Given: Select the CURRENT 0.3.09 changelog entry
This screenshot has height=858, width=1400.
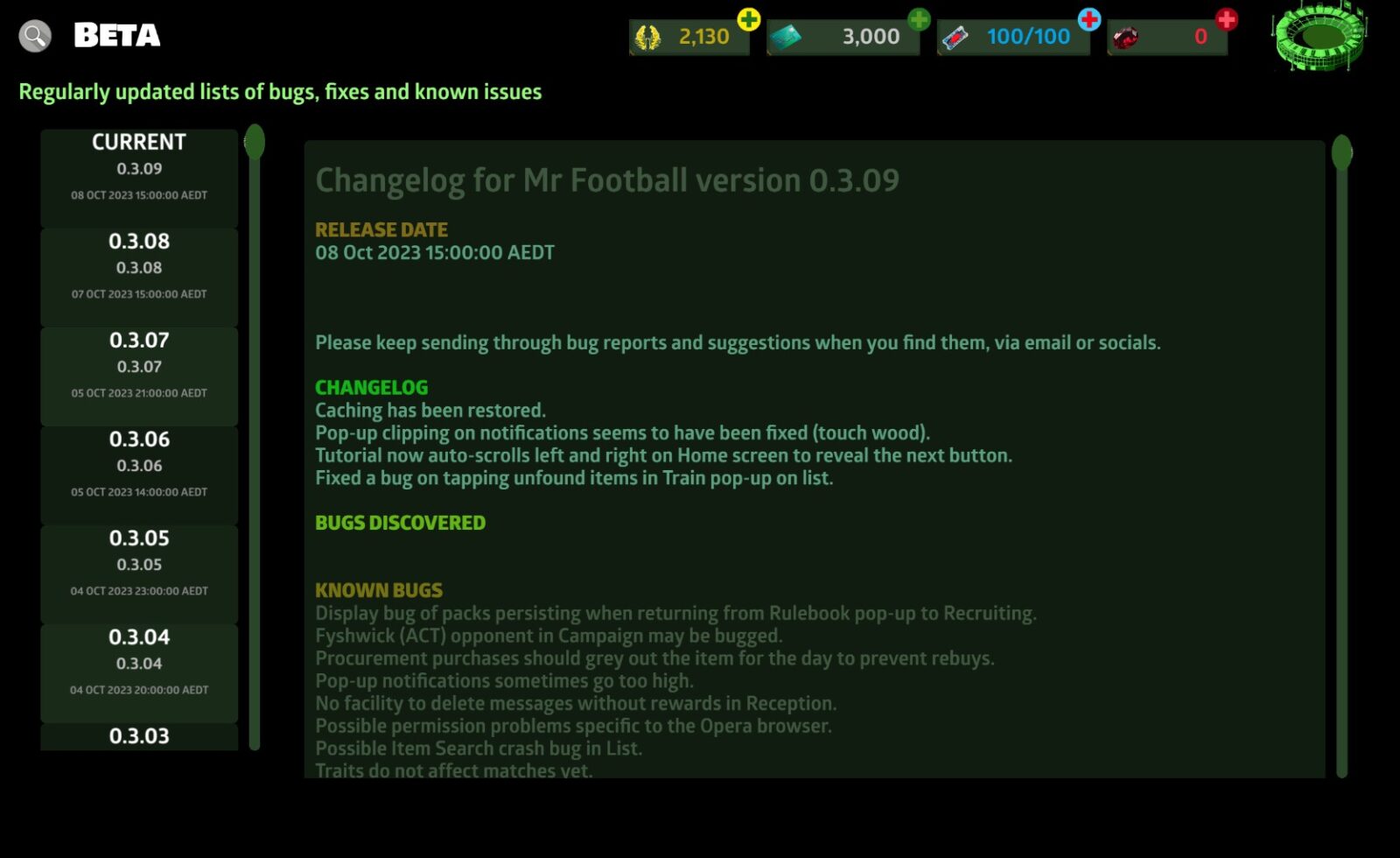Looking at the screenshot, I should 139,178.
